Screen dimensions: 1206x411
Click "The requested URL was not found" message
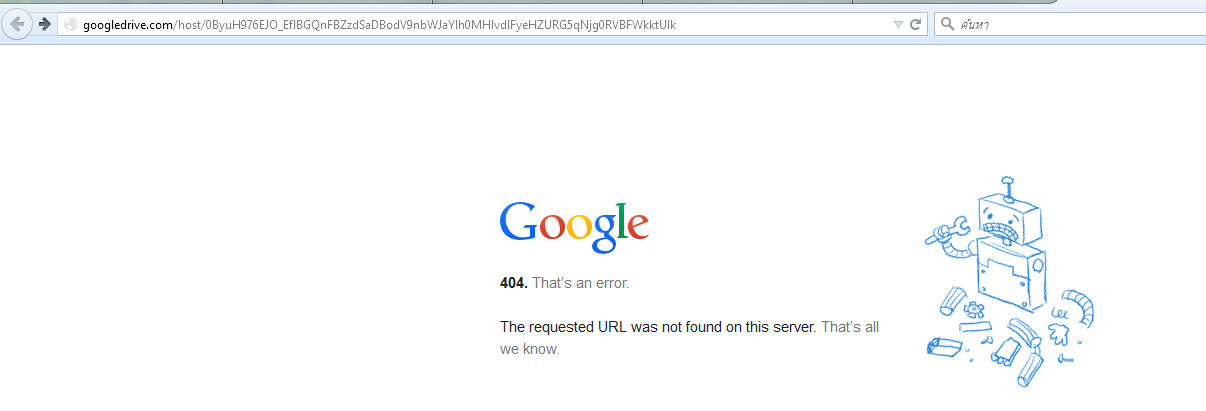(x=658, y=327)
